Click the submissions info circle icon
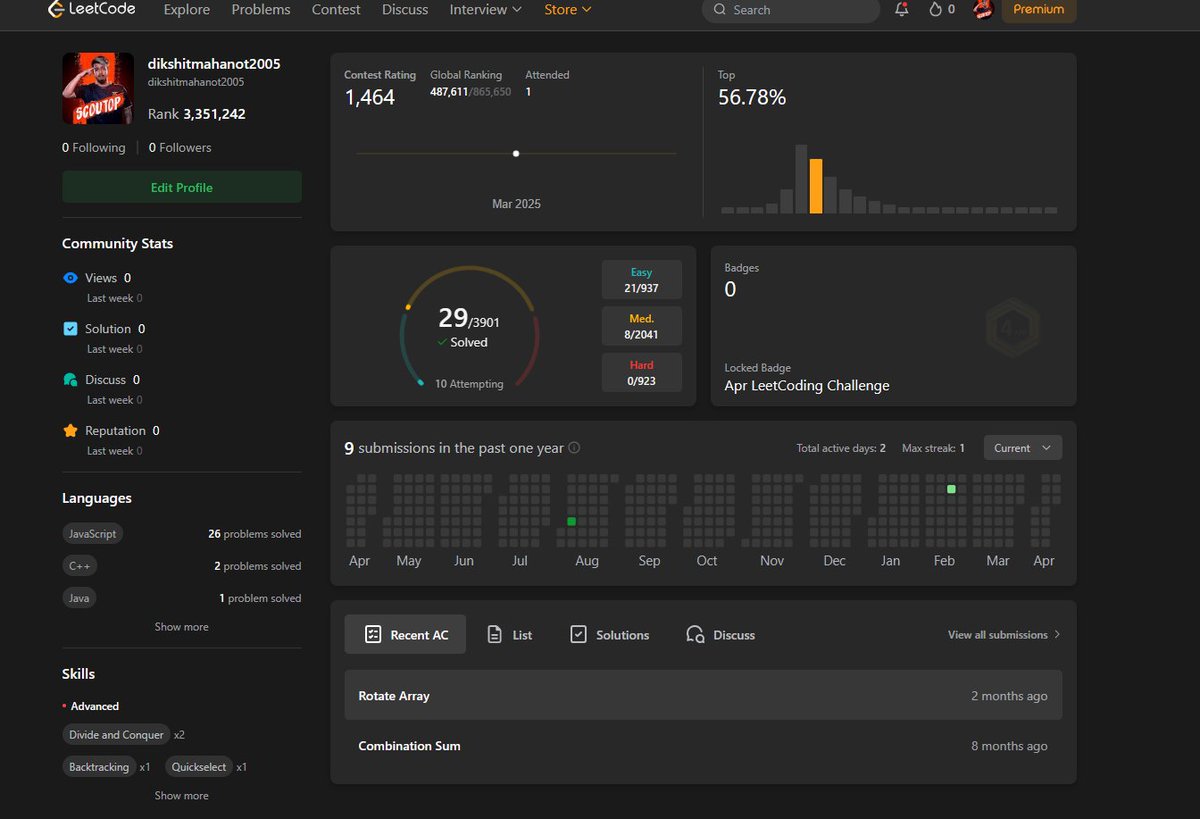1200x819 pixels. click(574, 448)
